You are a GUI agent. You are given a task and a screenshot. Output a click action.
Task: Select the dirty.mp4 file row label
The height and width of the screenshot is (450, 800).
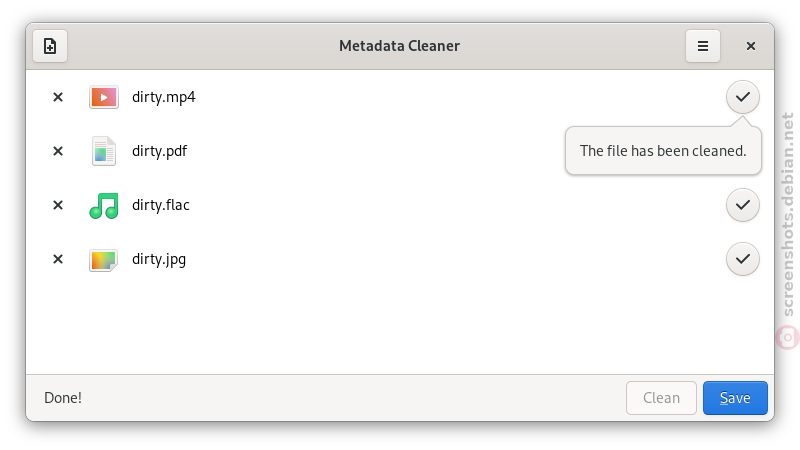164,97
